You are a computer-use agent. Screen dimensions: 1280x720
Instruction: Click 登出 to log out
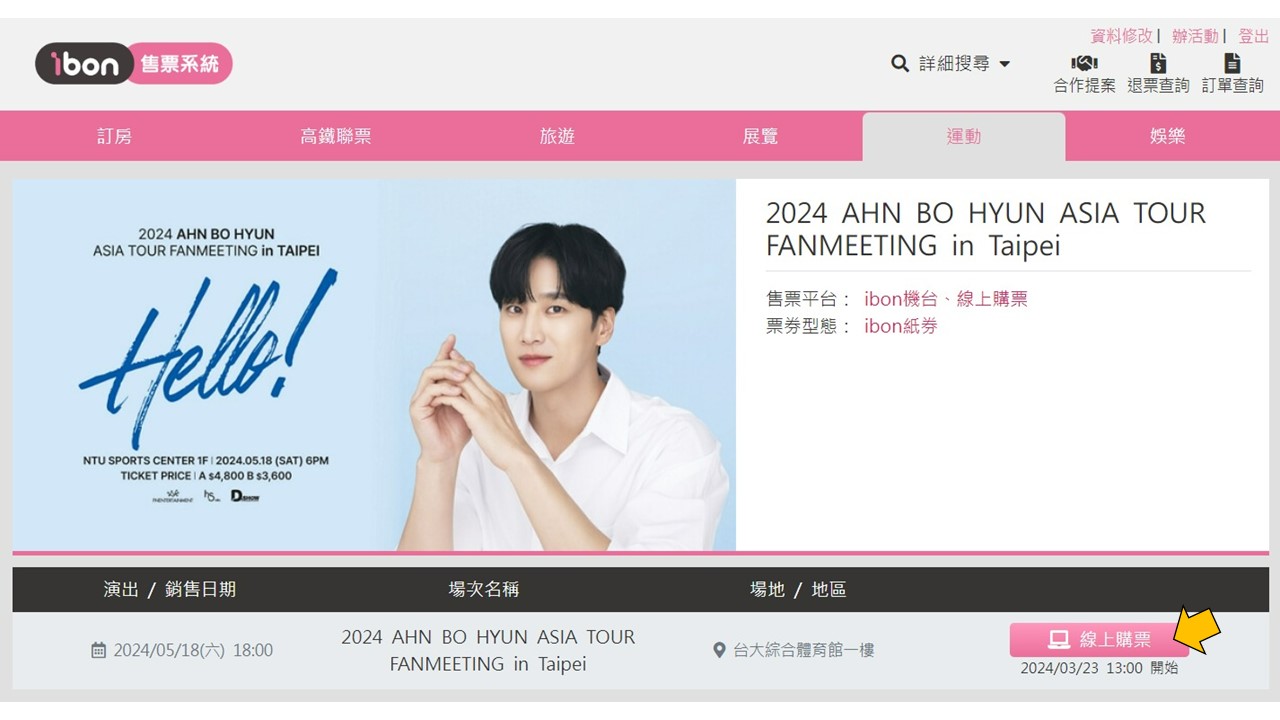pyautogui.click(x=1253, y=36)
